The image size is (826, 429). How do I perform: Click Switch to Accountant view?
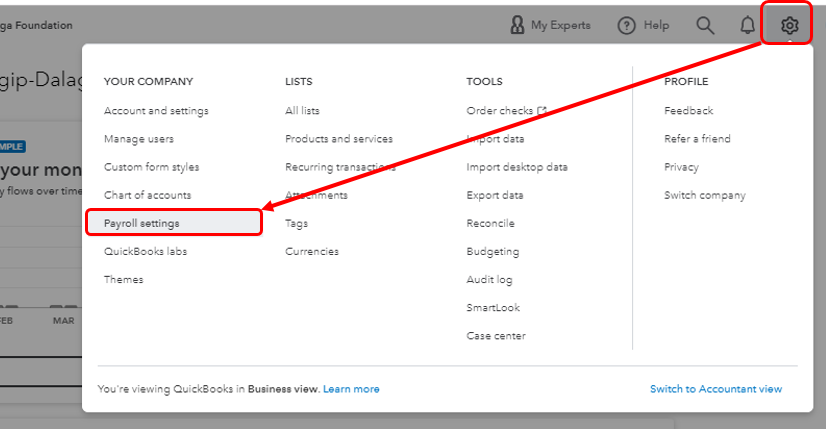[715, 389]
